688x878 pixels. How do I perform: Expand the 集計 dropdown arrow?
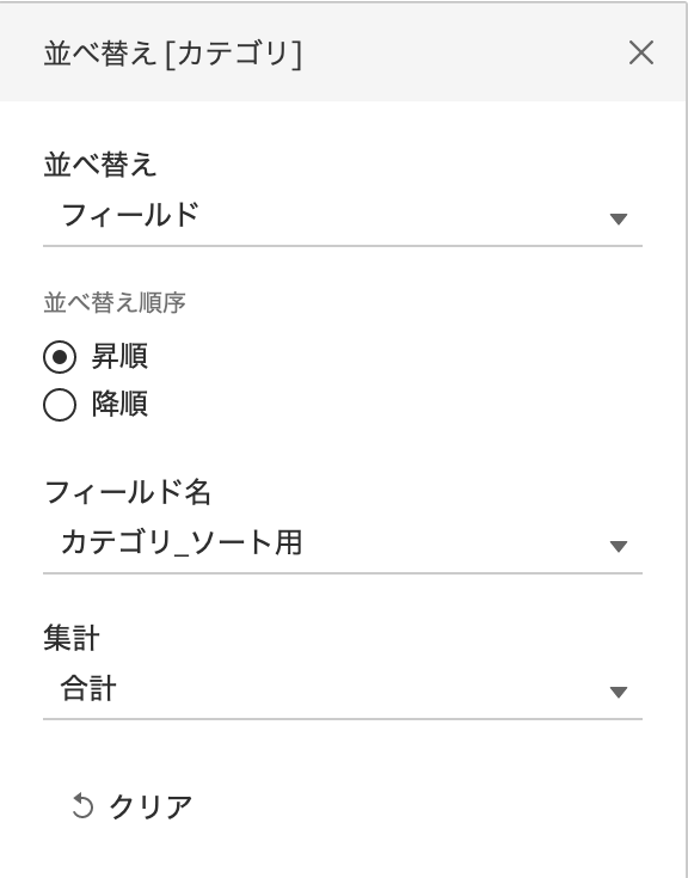click(x=618, y=692)
